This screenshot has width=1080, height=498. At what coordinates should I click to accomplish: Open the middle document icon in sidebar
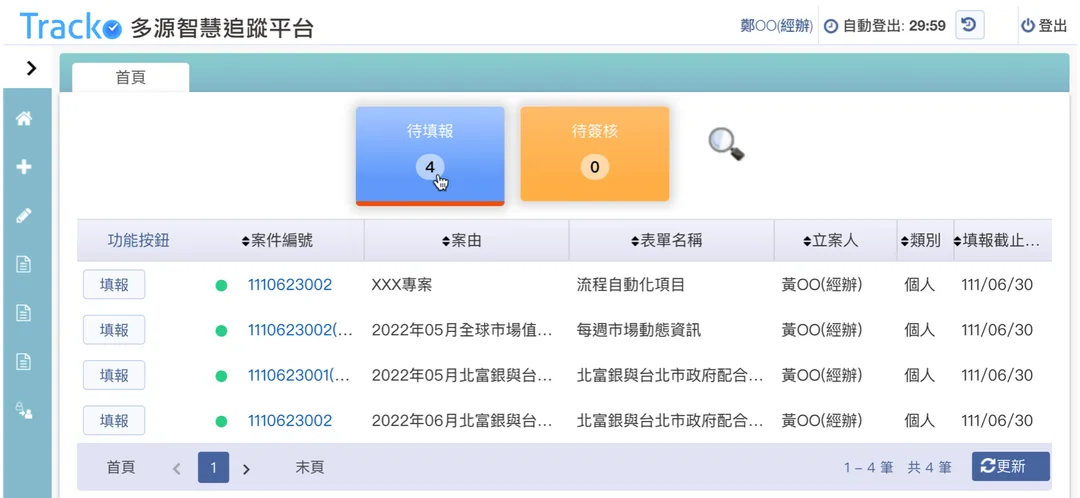[24, 312]
